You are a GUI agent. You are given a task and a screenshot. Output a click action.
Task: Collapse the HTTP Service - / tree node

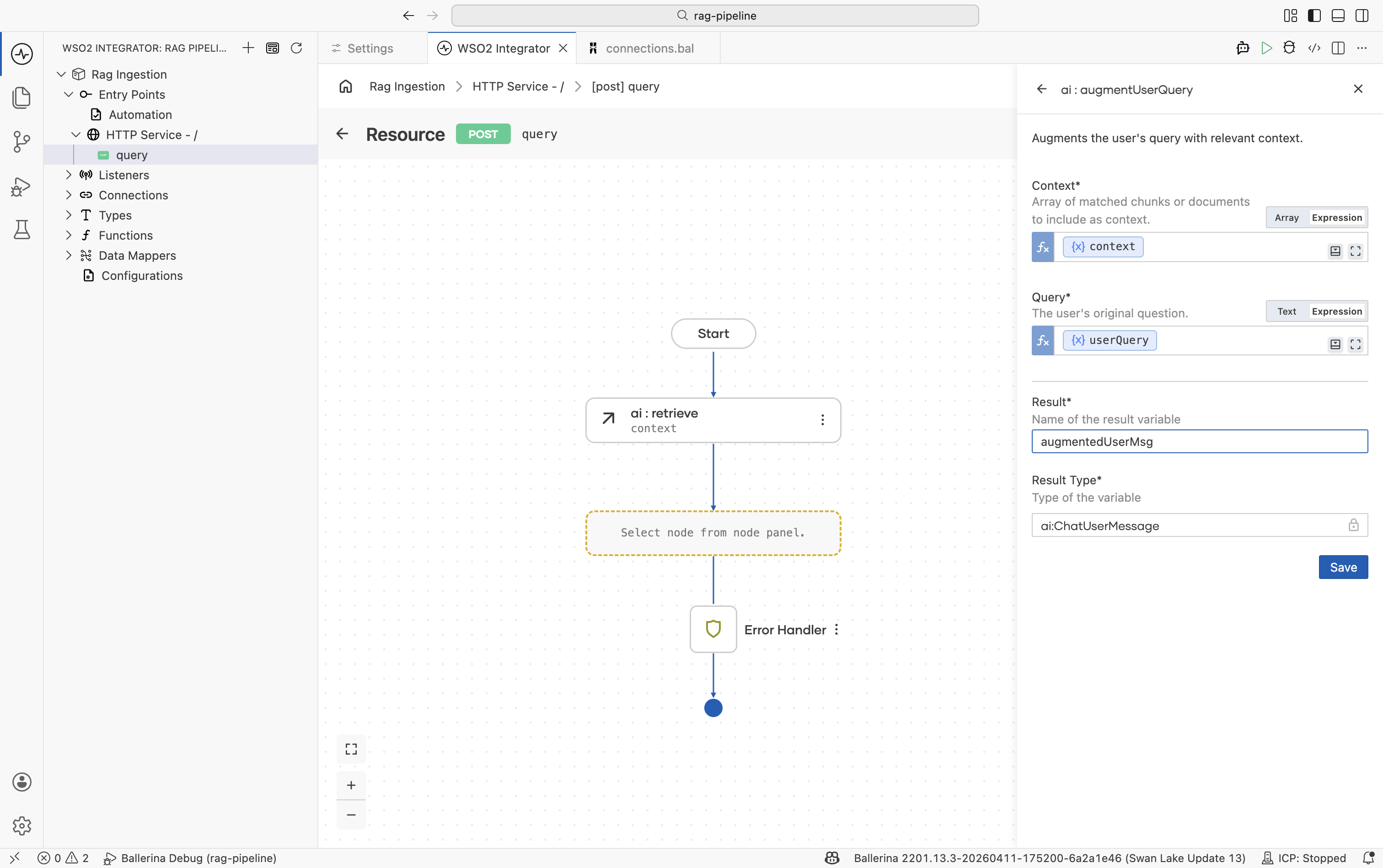pyautogui.click(x=76, y=134)
